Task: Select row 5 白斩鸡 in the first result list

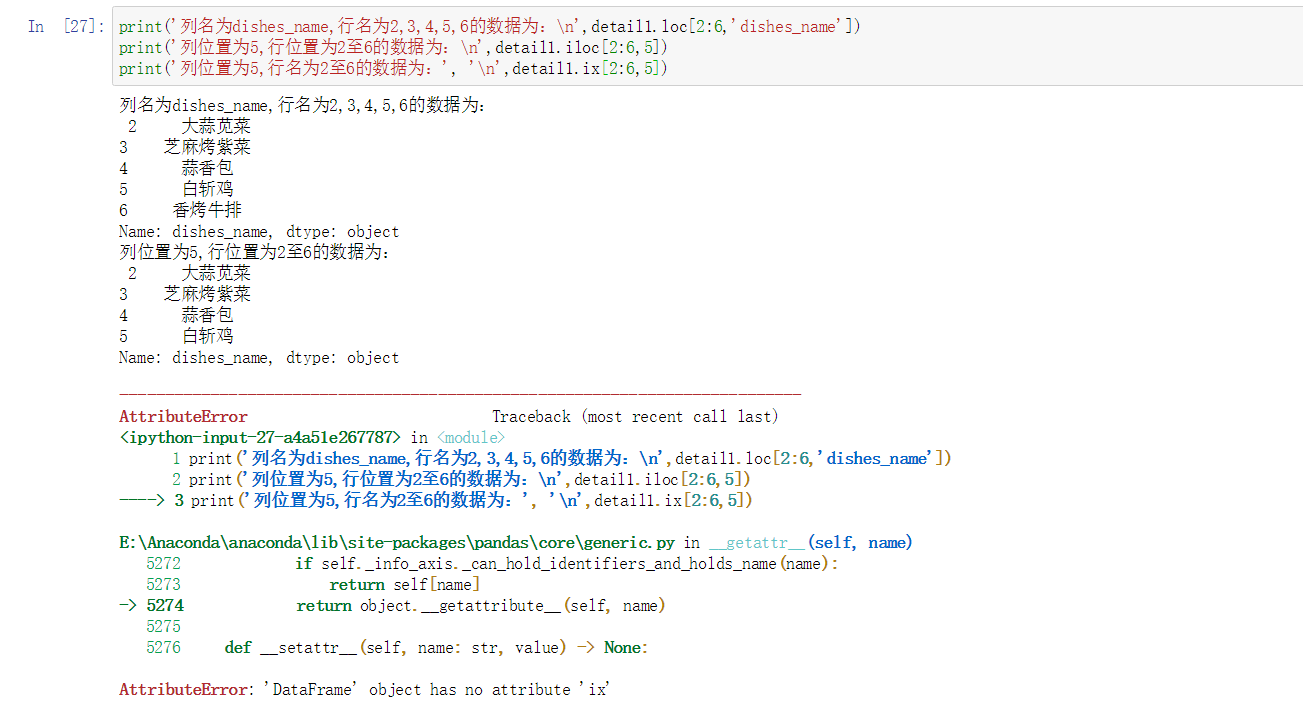Action: tap(176, 189)
